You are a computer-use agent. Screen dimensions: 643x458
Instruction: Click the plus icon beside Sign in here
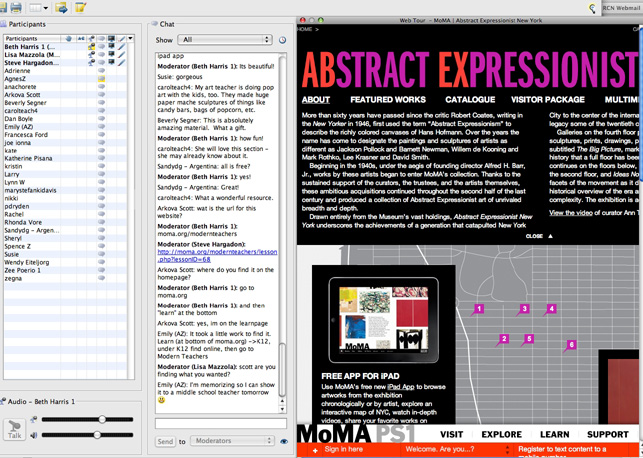pos(315,450)
